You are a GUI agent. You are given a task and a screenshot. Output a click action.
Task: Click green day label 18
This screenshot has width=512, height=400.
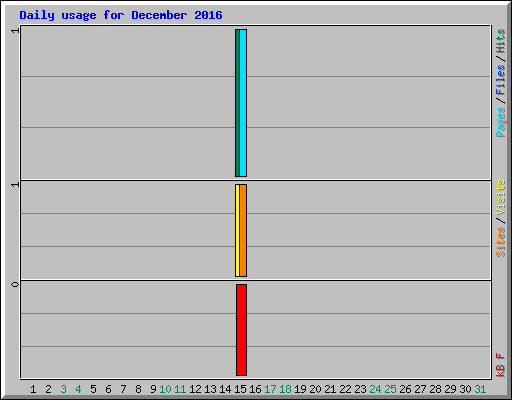pyautogui.click(x=285, y=389)
